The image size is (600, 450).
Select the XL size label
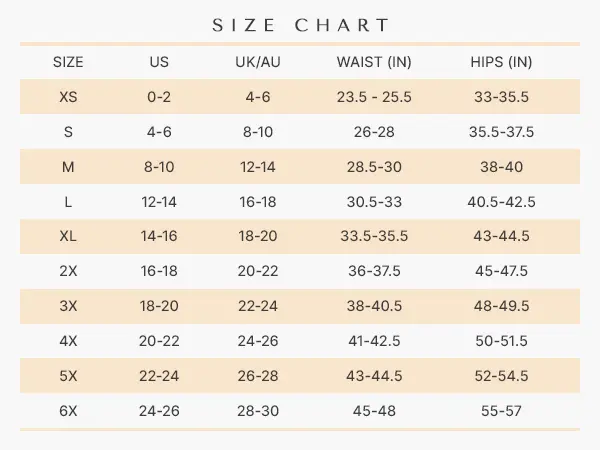(68, 237)
